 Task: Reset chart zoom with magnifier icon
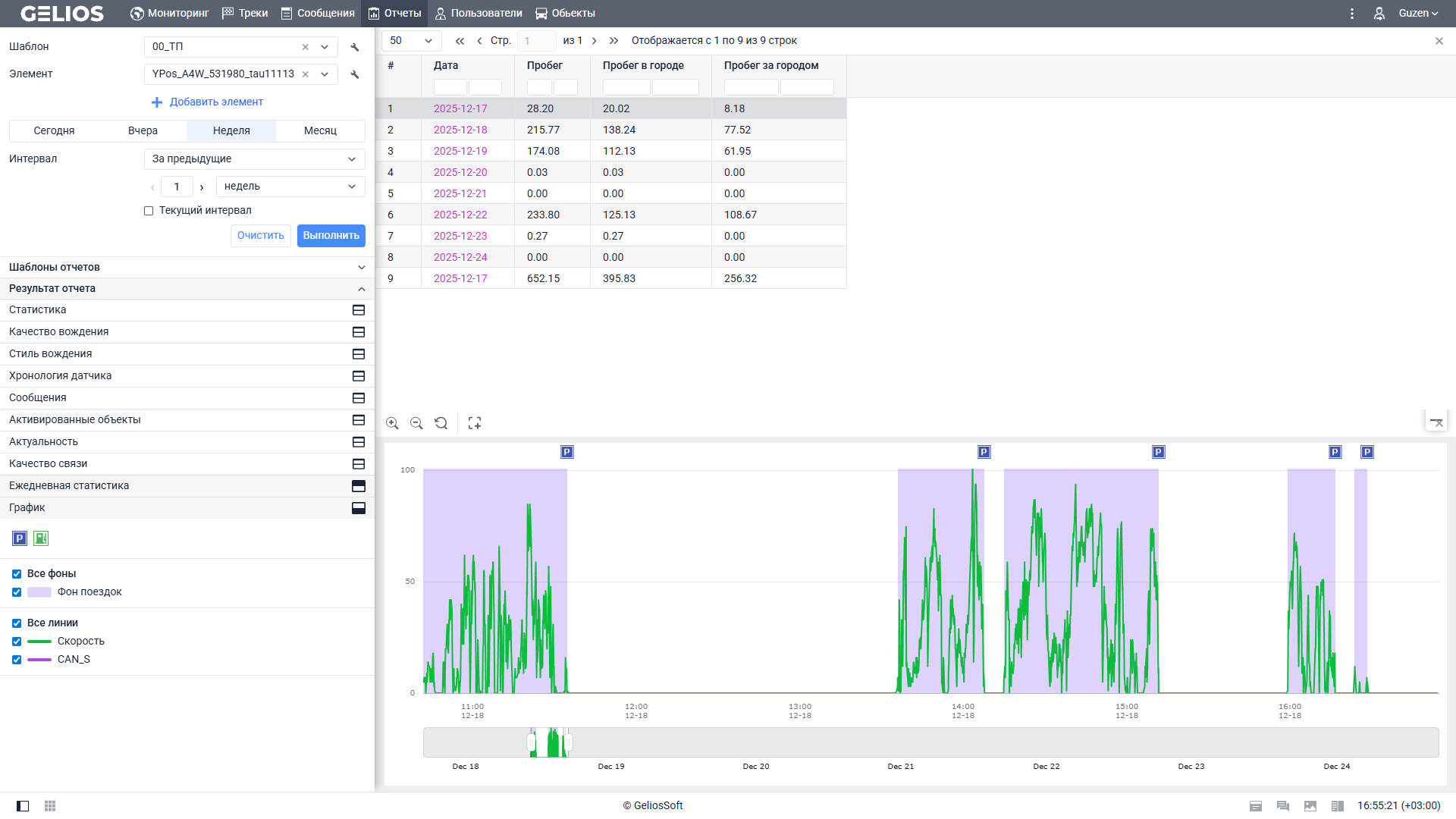(441, 423)
